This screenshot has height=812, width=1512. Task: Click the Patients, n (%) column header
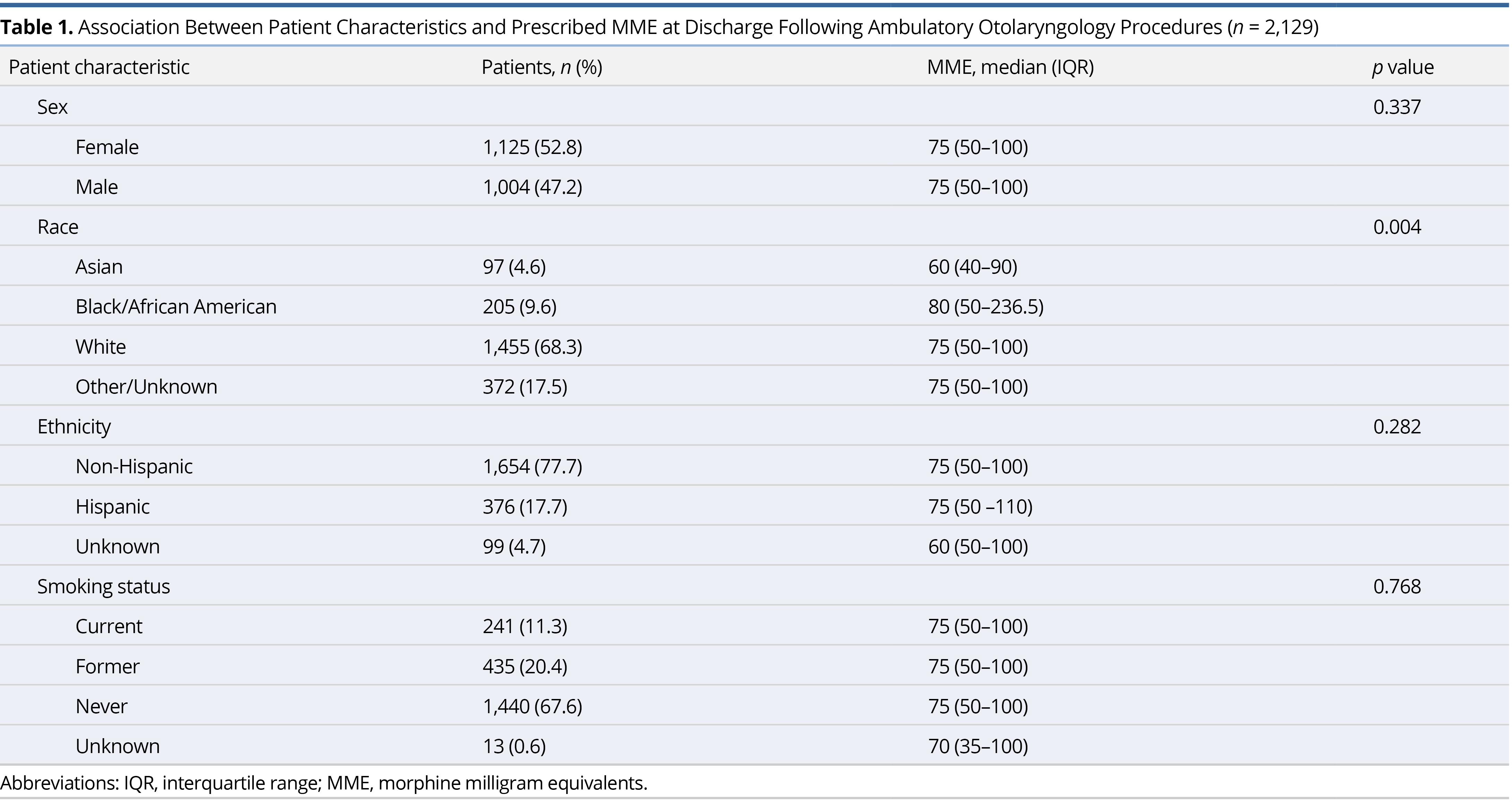541,67
